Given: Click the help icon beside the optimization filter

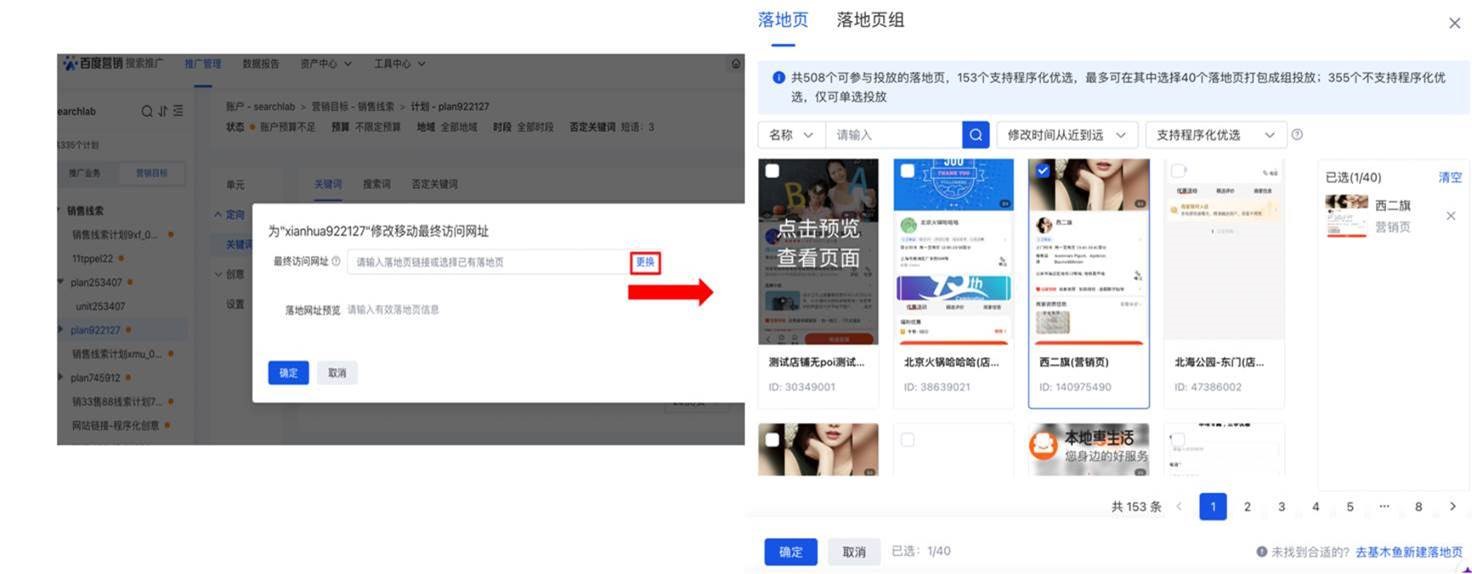Looking at the screenshot, I should [1297, 135].
